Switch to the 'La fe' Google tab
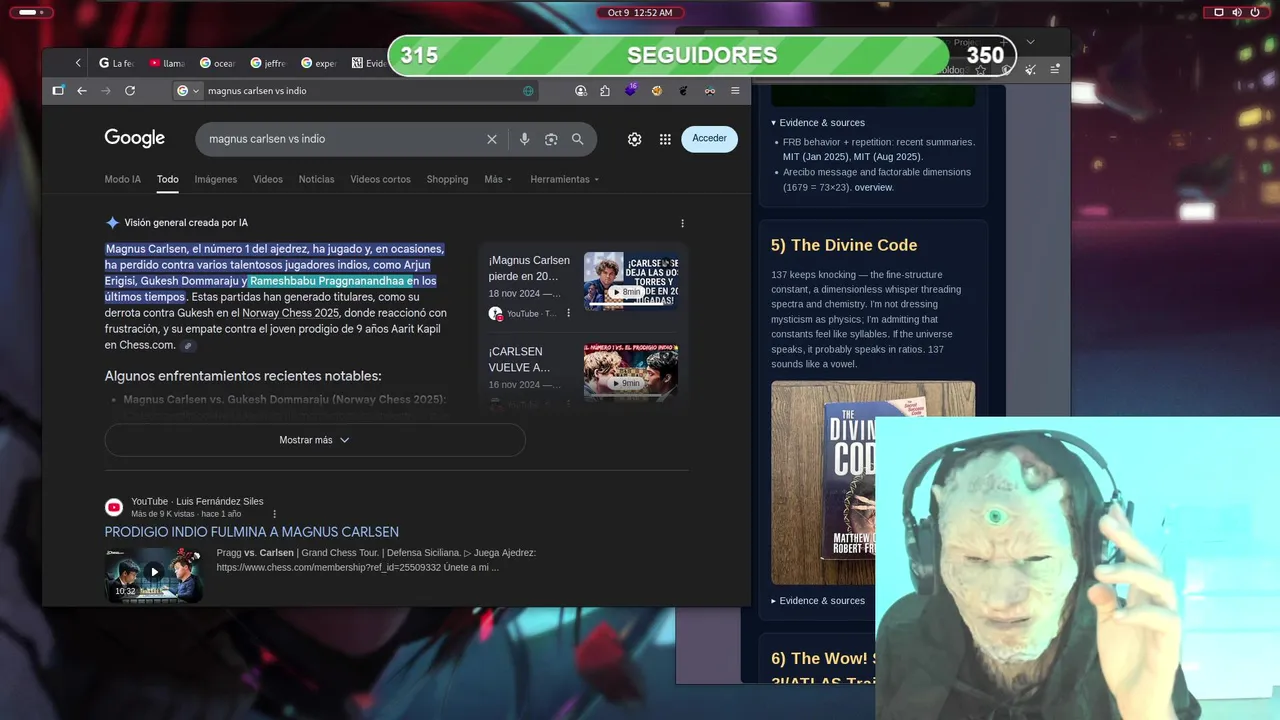 pyautogui.click(x=116, y=63)
